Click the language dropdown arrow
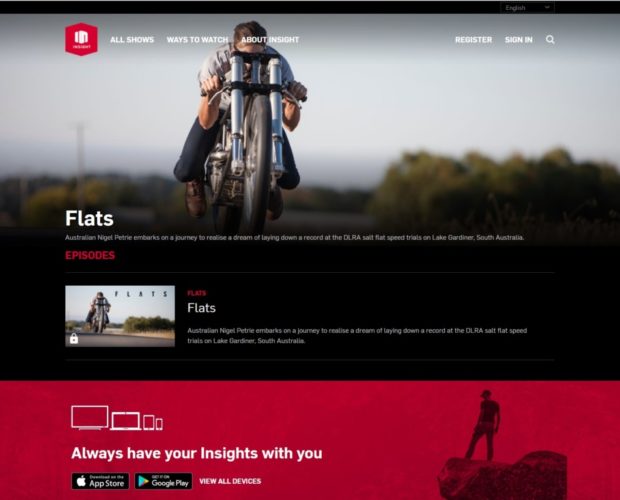The width and height of the screenshot is (620, 500). click(547, 7)
